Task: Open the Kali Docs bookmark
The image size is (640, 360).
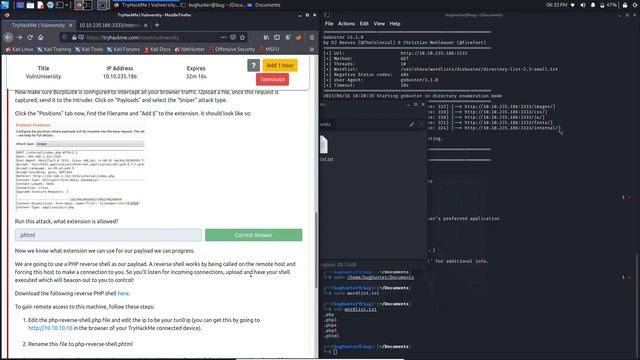Action: click(157, 49)
